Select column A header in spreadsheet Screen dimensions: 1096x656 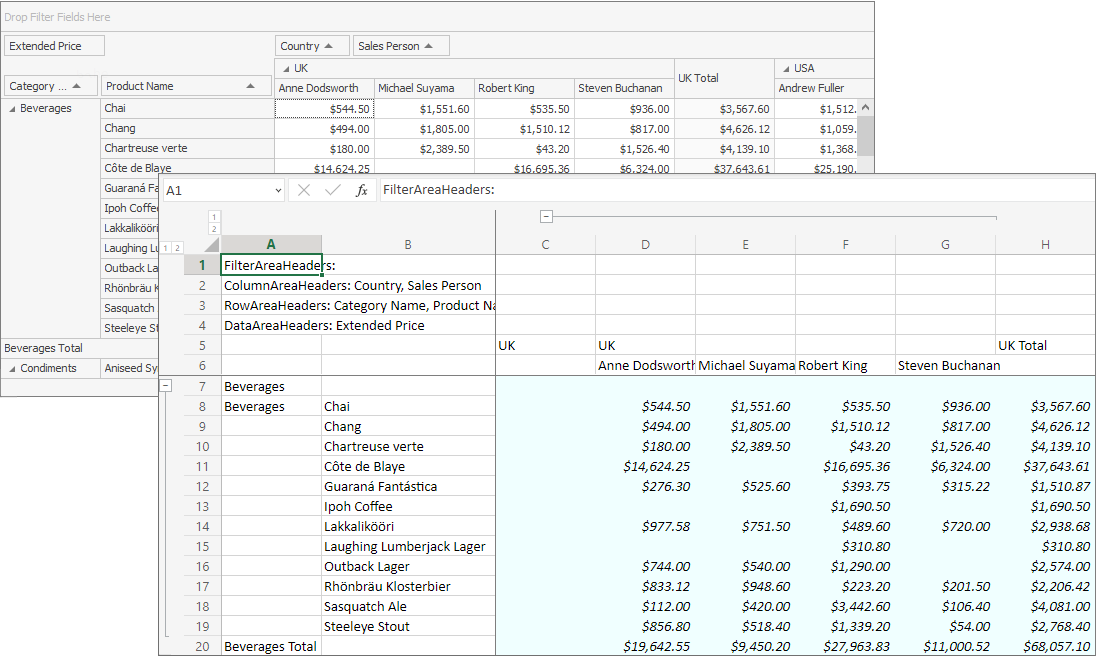271,245
